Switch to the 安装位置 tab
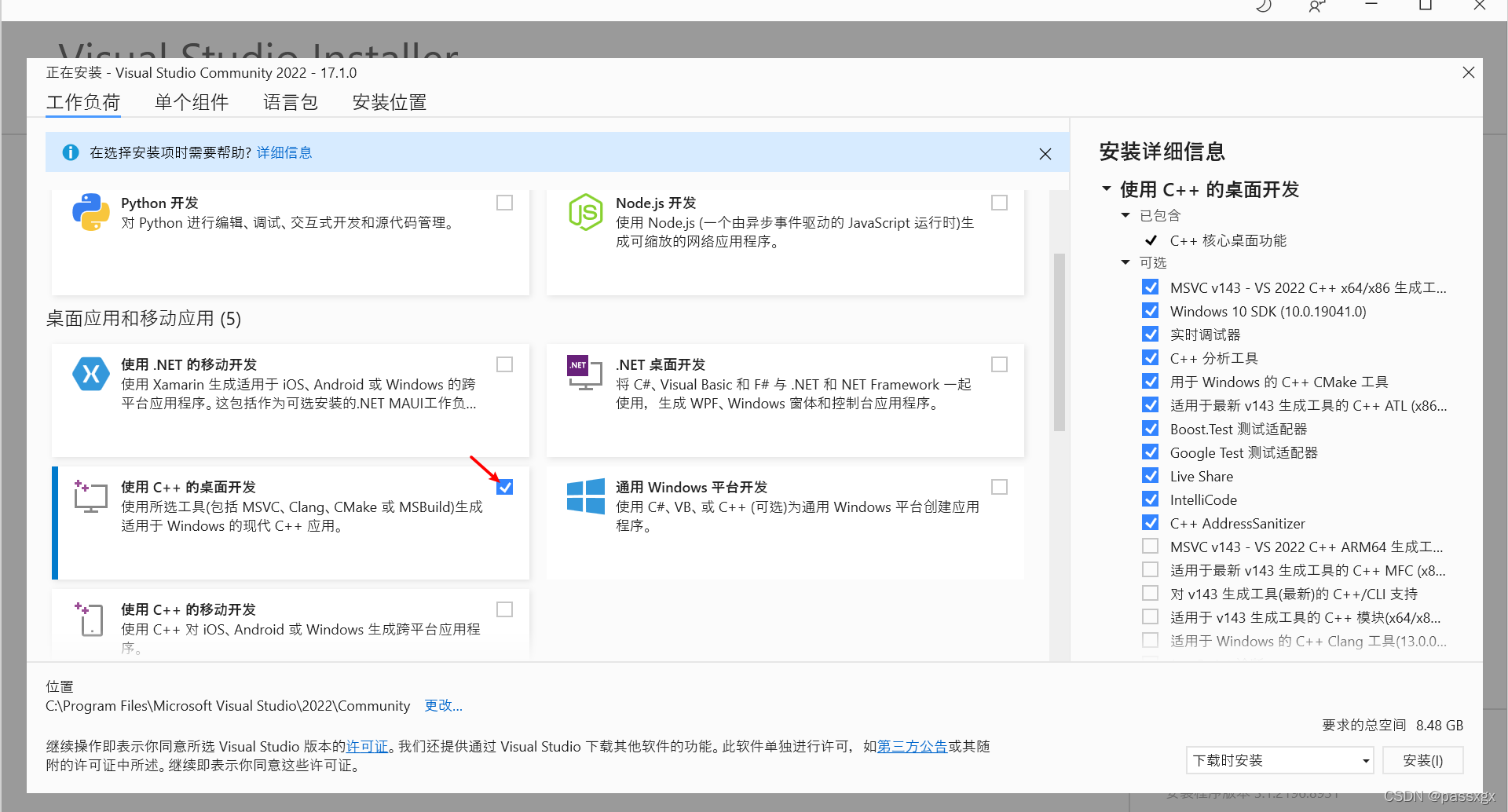Image resolution: width=1508 pixels, height=812 pixels. pos(390,102)
